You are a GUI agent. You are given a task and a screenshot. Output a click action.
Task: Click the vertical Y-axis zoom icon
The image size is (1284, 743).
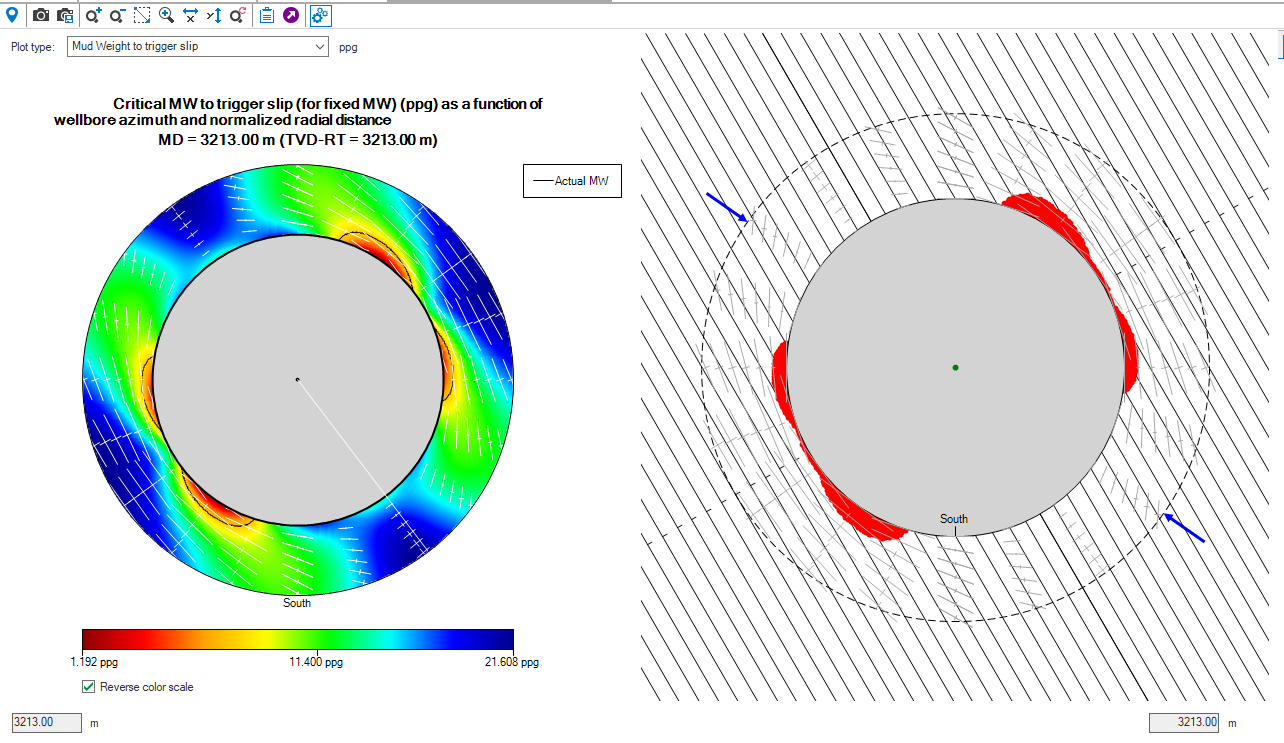pos(214,15)
